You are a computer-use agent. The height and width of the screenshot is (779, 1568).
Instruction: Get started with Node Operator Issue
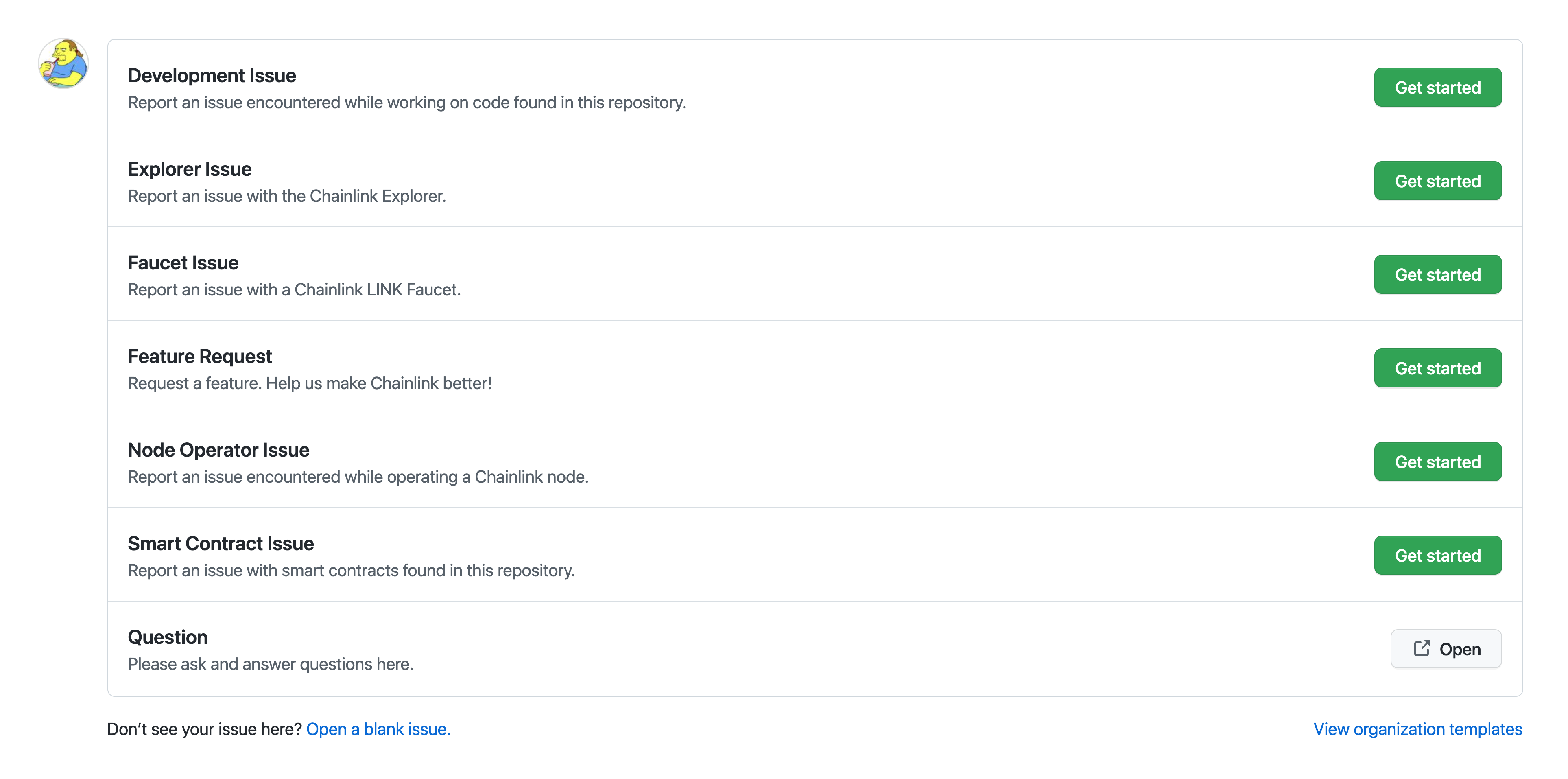coord(1437,462)
